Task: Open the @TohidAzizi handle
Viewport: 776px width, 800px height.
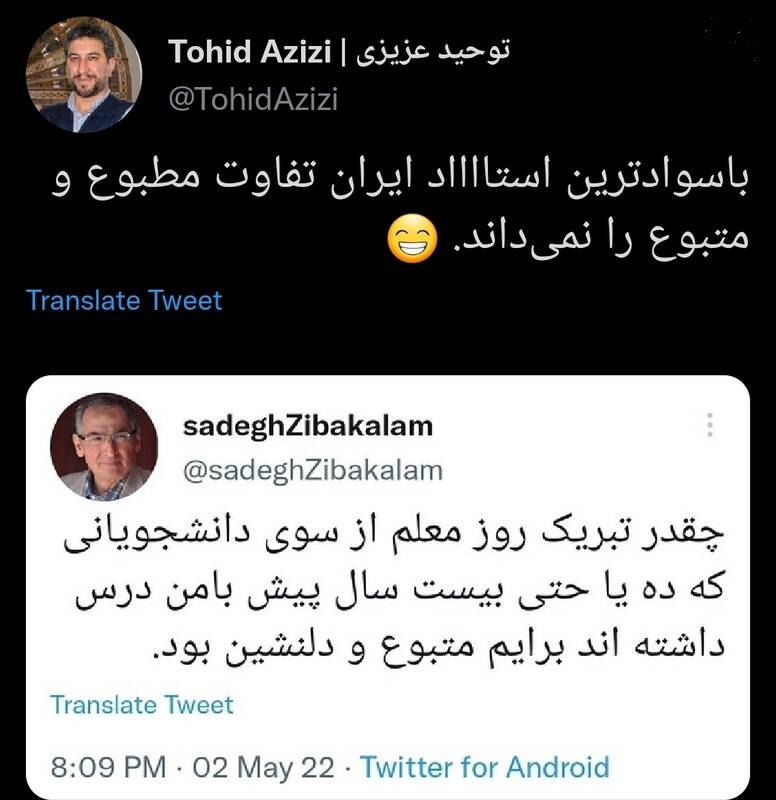Action: (x=253, y=98)
